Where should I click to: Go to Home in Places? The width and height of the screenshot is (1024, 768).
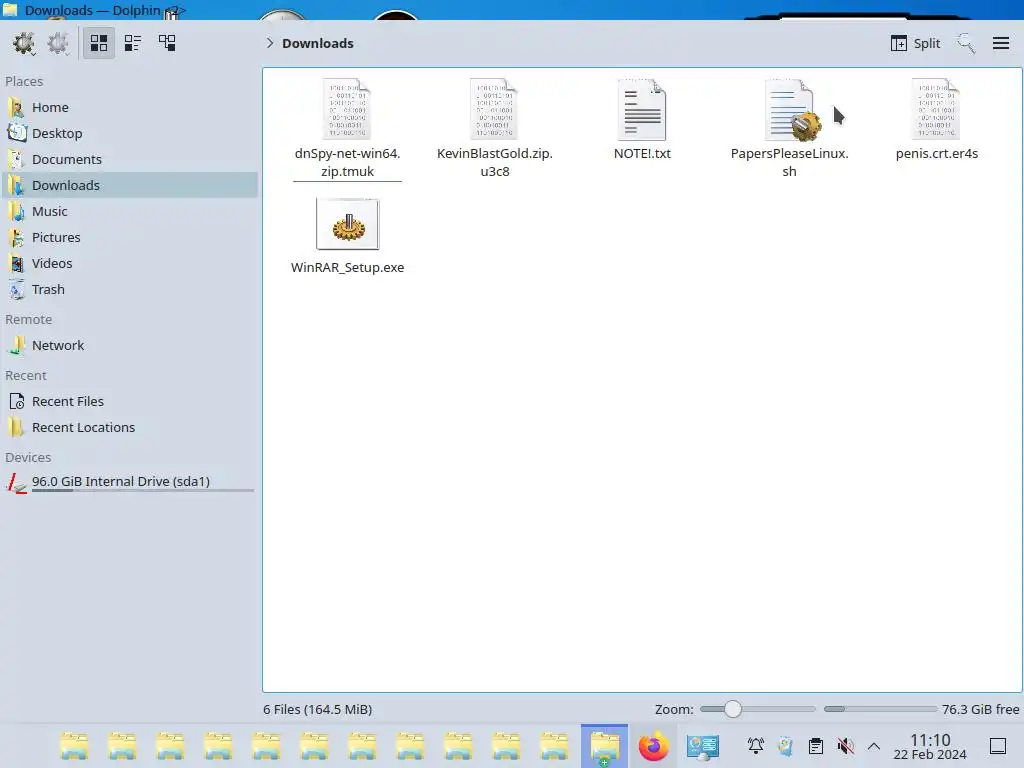pos(129,107)
